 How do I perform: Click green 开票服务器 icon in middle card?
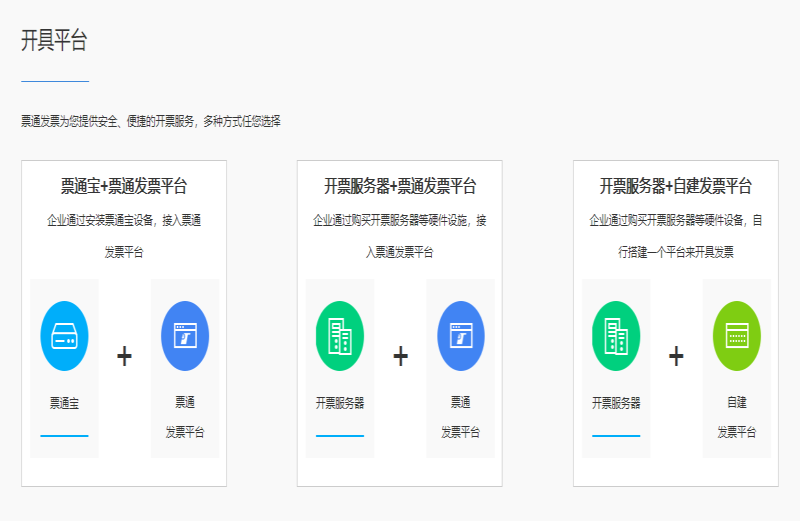[x=340, y=336]
